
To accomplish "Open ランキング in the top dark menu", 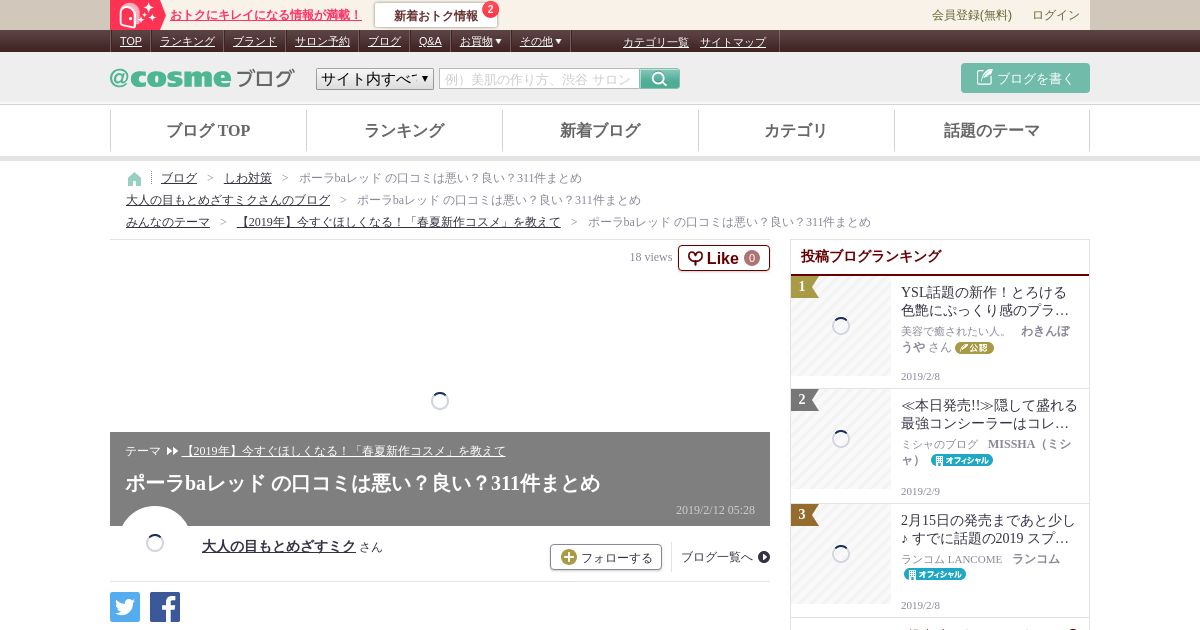I will (x=187, y=41).
